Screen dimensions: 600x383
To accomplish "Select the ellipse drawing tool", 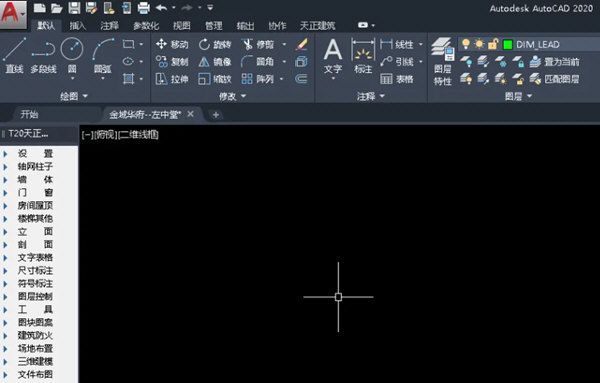I will [129, 61].
